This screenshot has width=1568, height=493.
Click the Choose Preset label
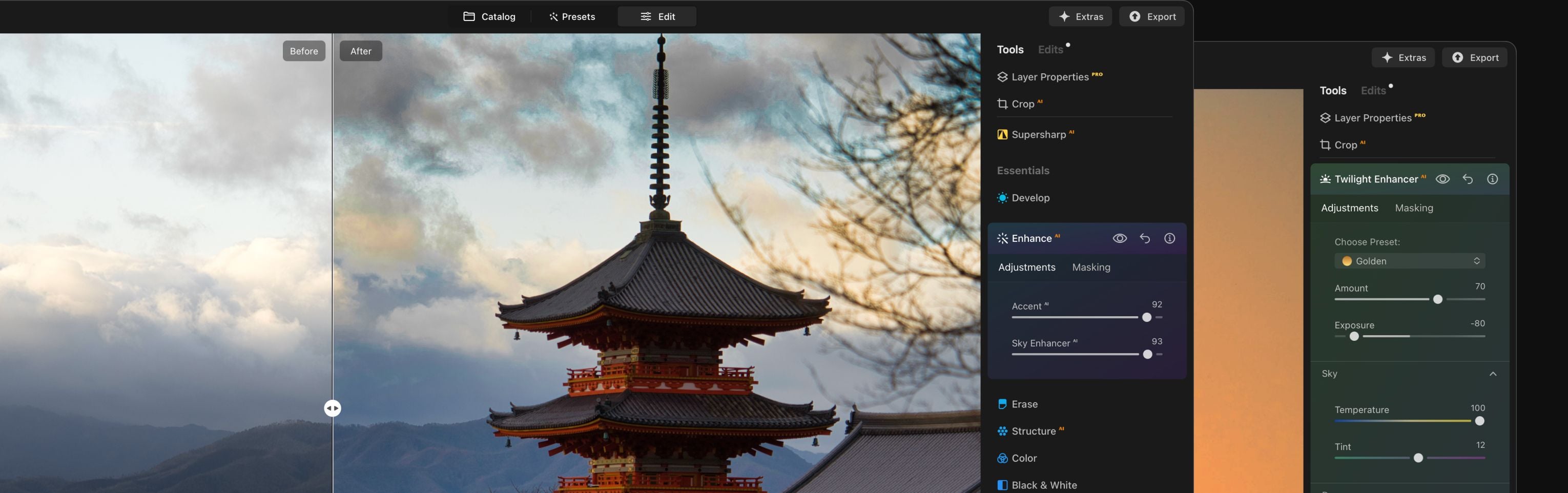coord(1367,241)
